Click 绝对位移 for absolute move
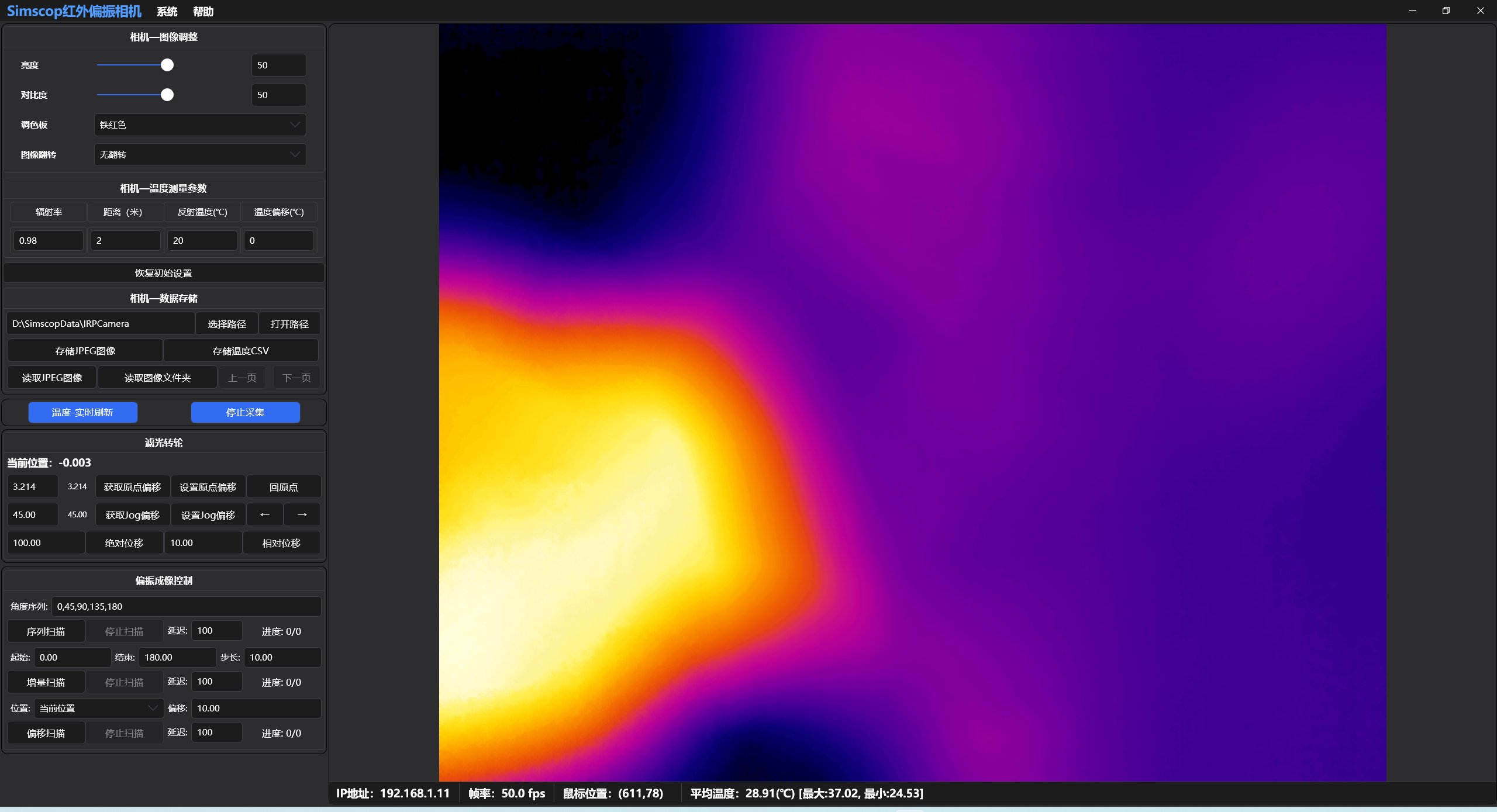1497x812 pixels. tap(123, 543)
